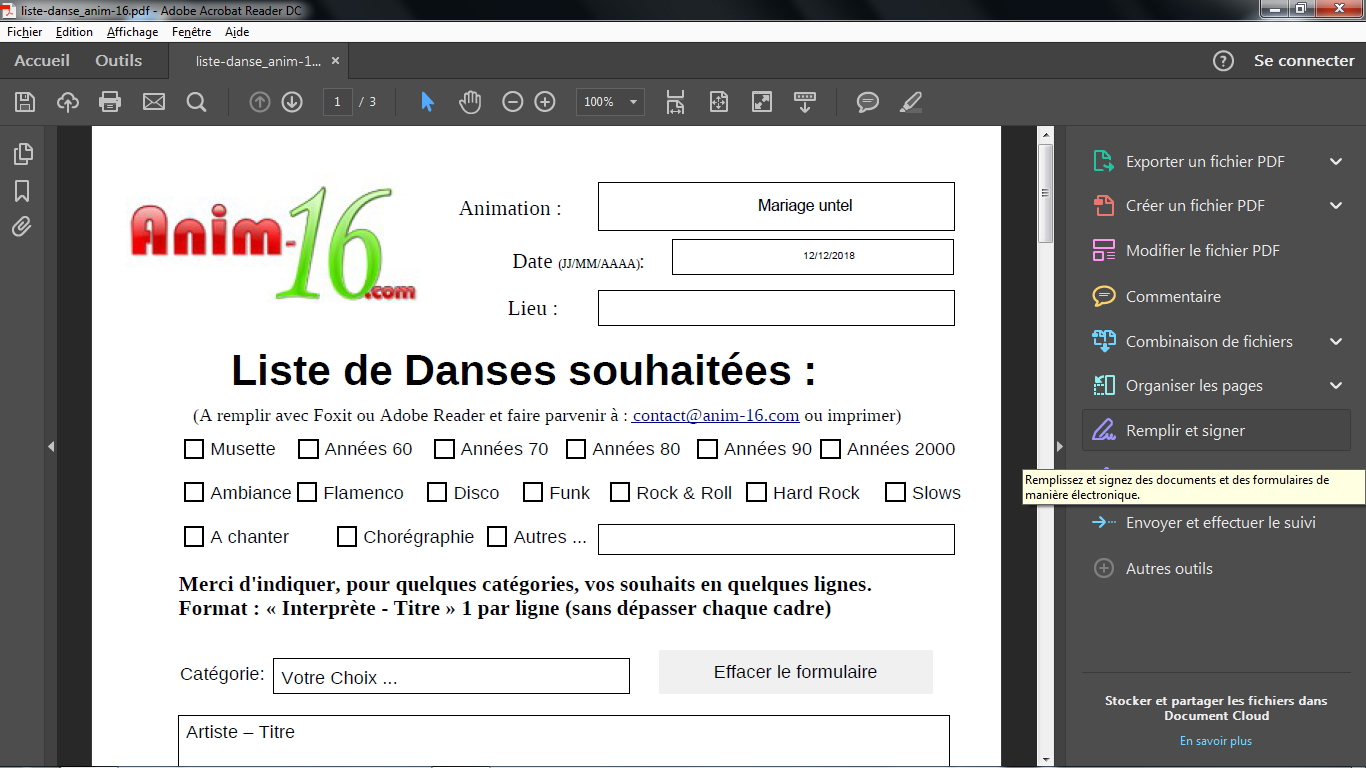
Task: Click the comment bubble toolbar icon
Action: tap(868, 102)
